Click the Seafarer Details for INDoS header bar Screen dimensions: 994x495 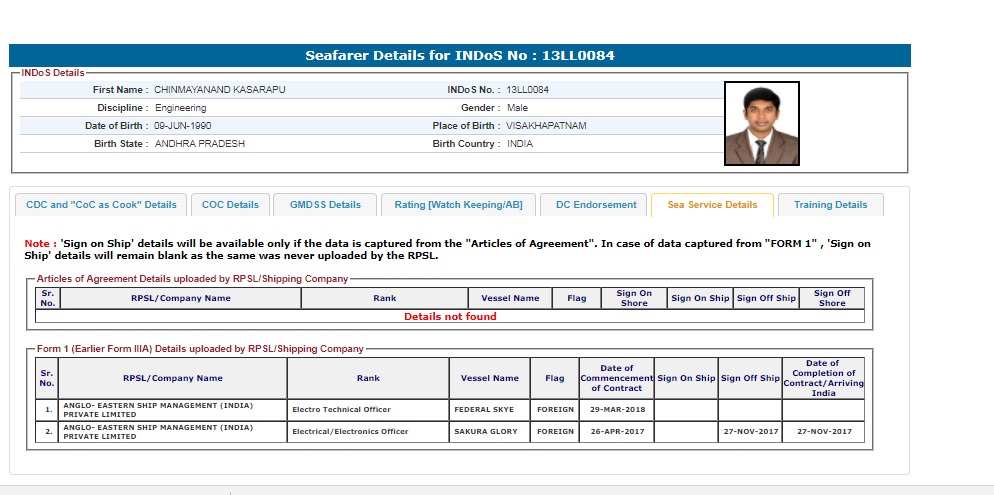(460, 56)
